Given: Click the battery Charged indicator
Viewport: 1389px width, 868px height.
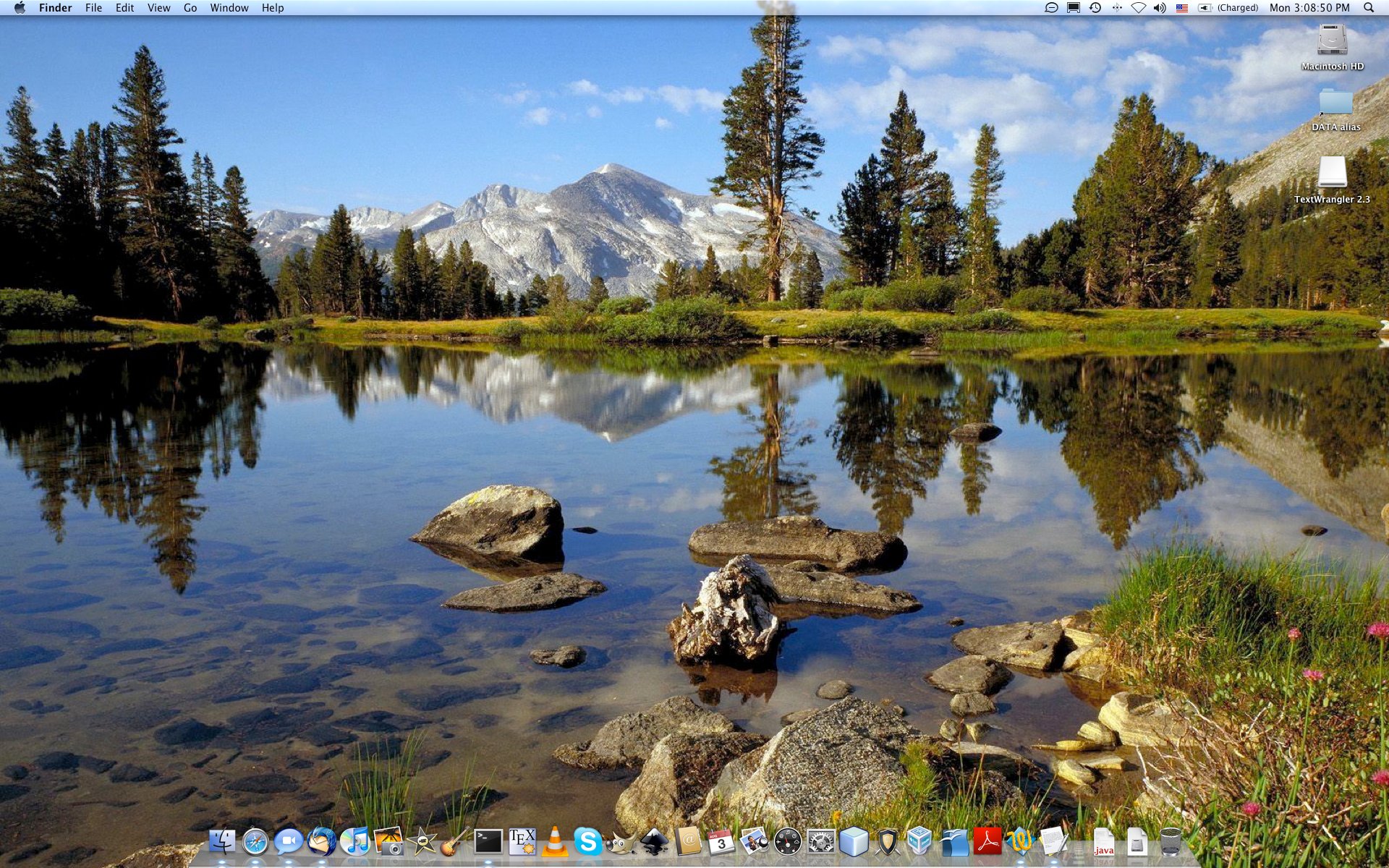Looking at the screenshot, I should point(1228,8).
